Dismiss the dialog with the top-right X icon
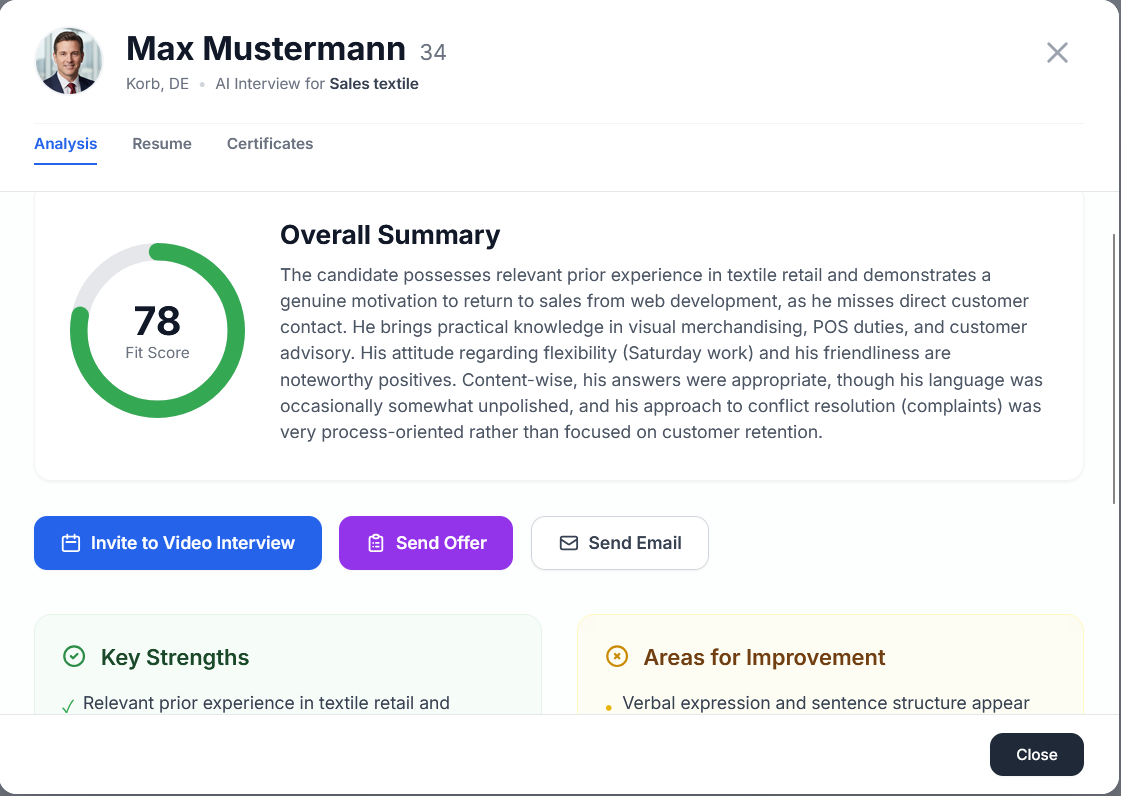Image resolution: width=1121 pixels, height=796 pixels. [x=1057, y=53]
